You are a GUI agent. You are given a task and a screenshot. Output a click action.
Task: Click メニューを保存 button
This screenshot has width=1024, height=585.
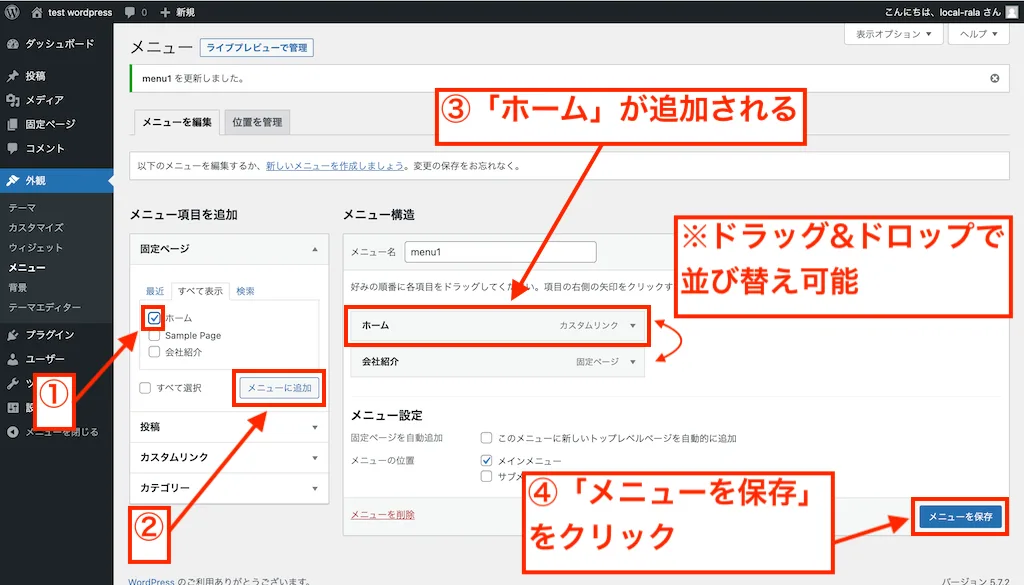click(x=960, y=516)
